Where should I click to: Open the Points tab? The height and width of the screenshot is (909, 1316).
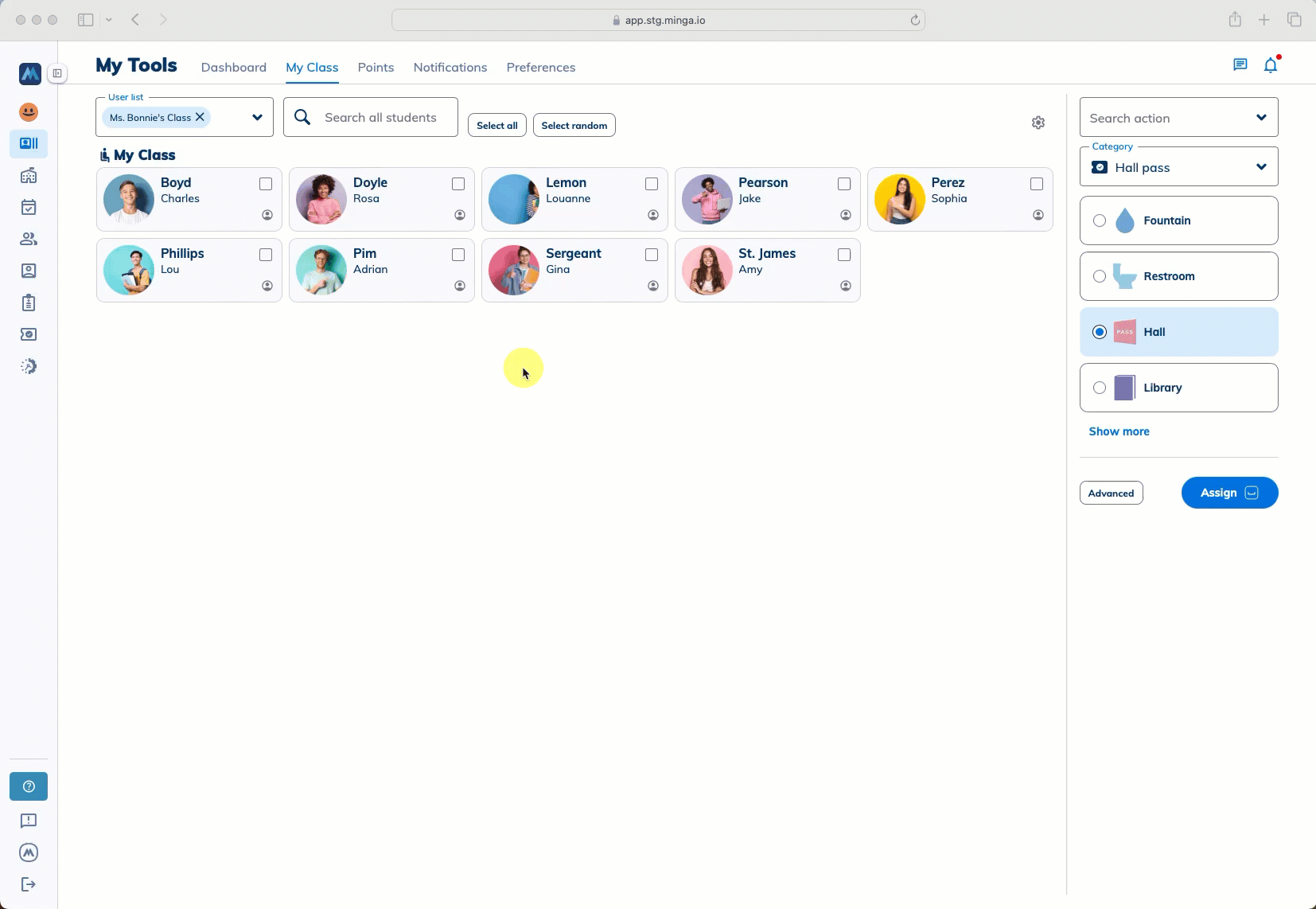point(376,68)
